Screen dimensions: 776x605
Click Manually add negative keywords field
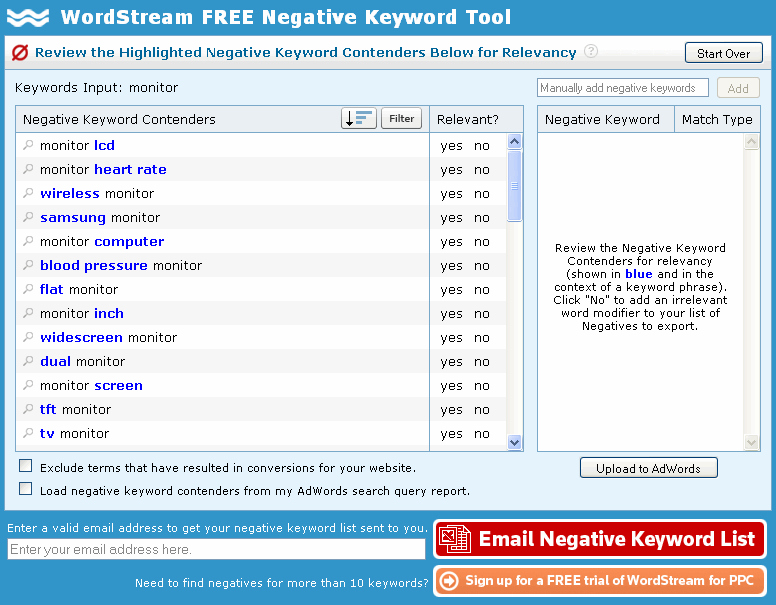pyautogui.click(x=623, y=88)
